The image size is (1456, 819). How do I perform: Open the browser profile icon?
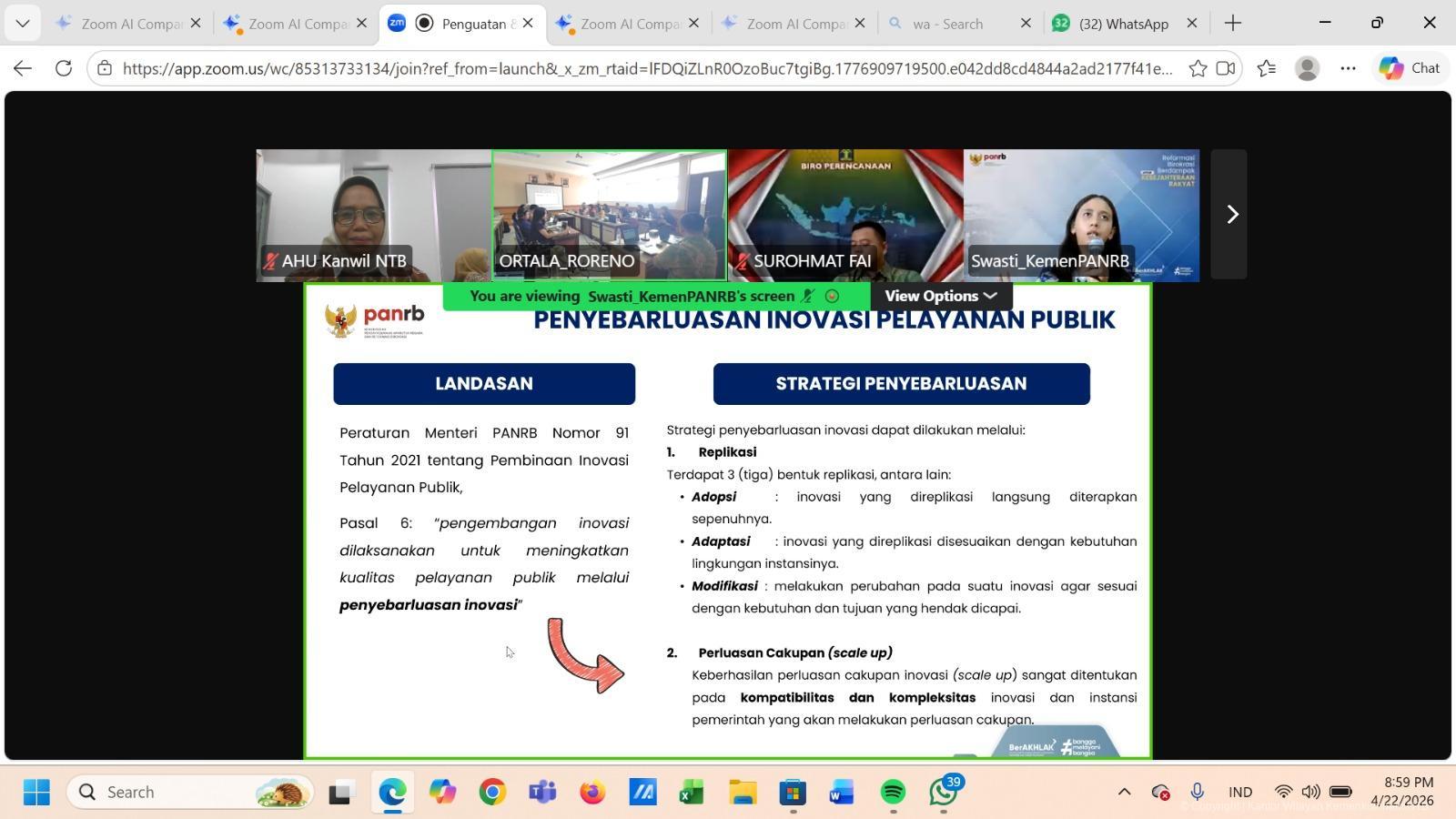click(x=1307, y=68)
